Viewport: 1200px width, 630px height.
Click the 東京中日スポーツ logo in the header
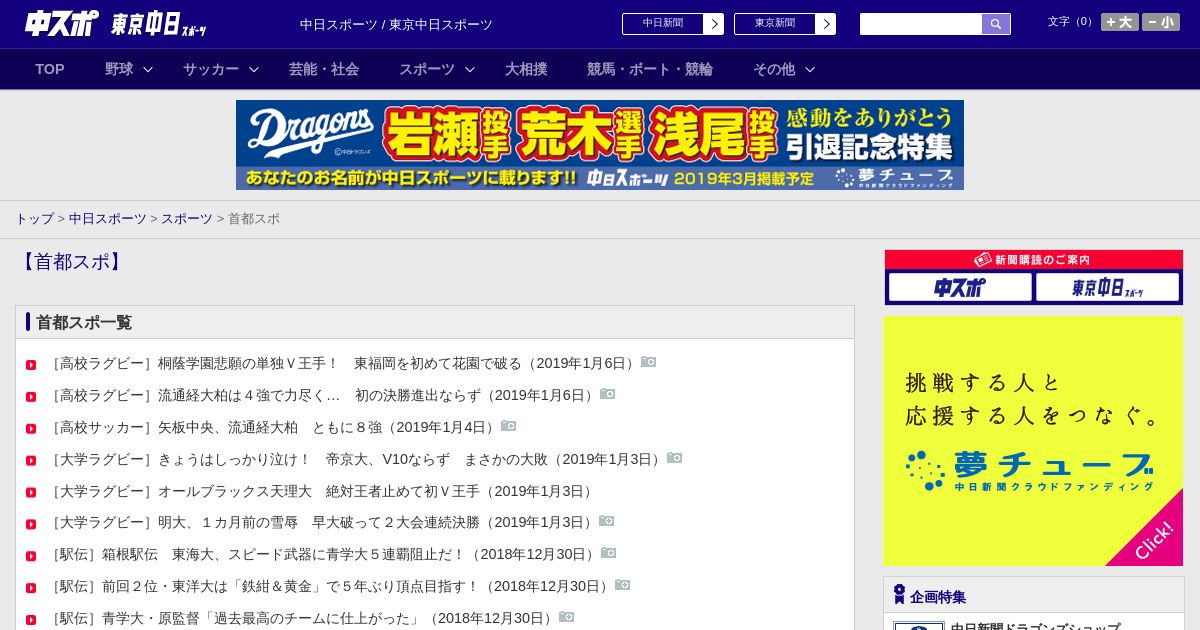click(x=158, y=24)
